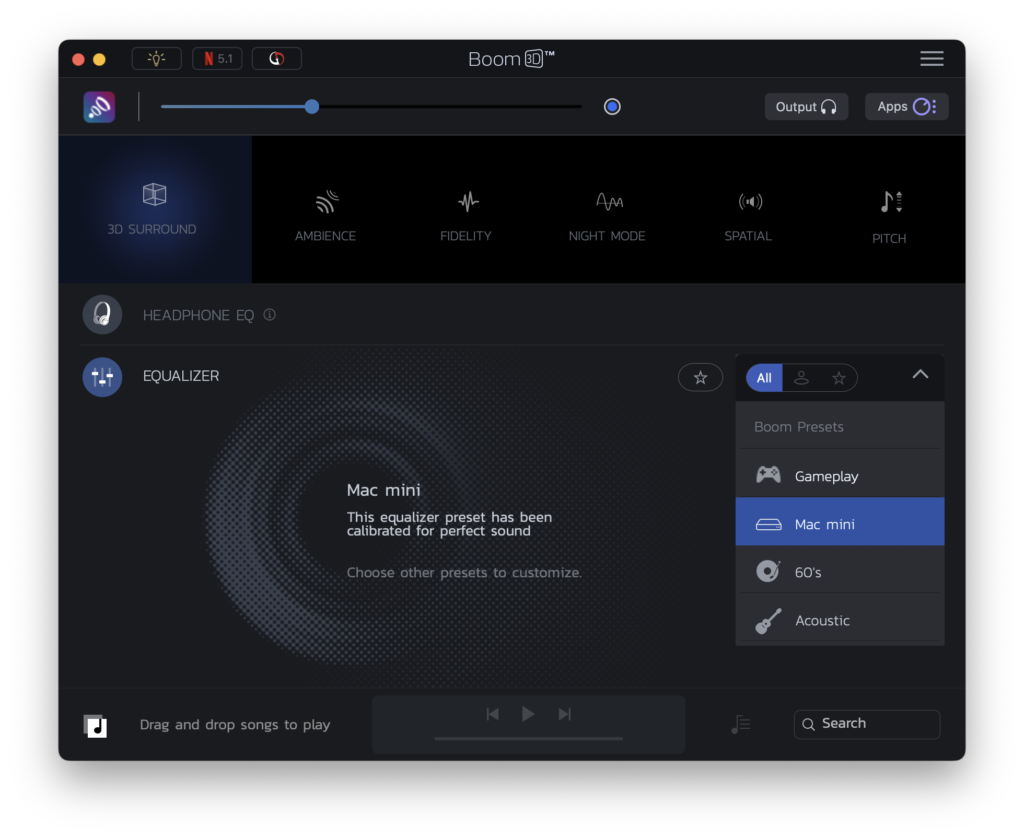Filter presets by user-created ones
Viewport: 1024px width, 838px height.
801,378
